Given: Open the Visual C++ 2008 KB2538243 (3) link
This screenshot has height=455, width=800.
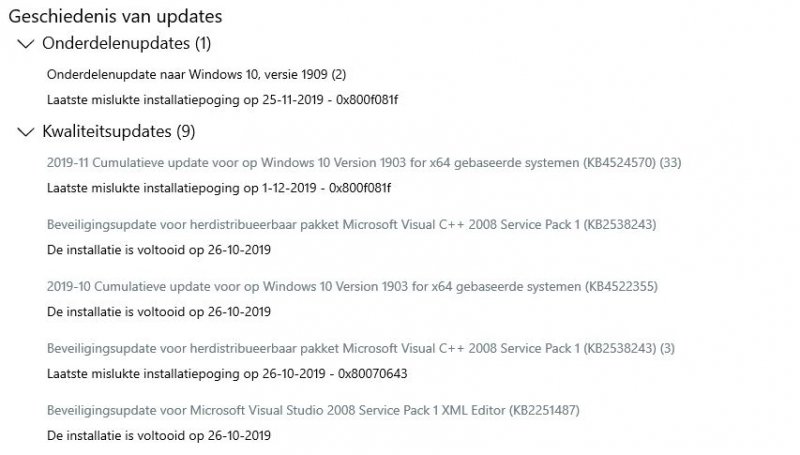Looking at the screenshot, I should 361,348.
